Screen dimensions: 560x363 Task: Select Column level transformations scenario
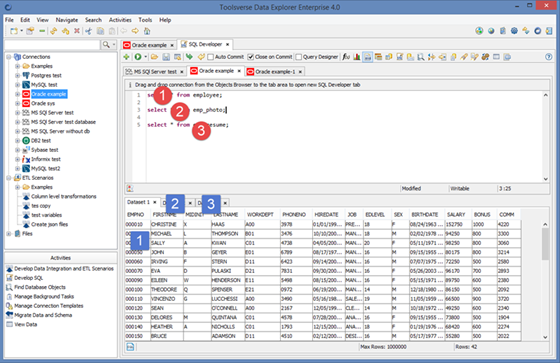64,196
